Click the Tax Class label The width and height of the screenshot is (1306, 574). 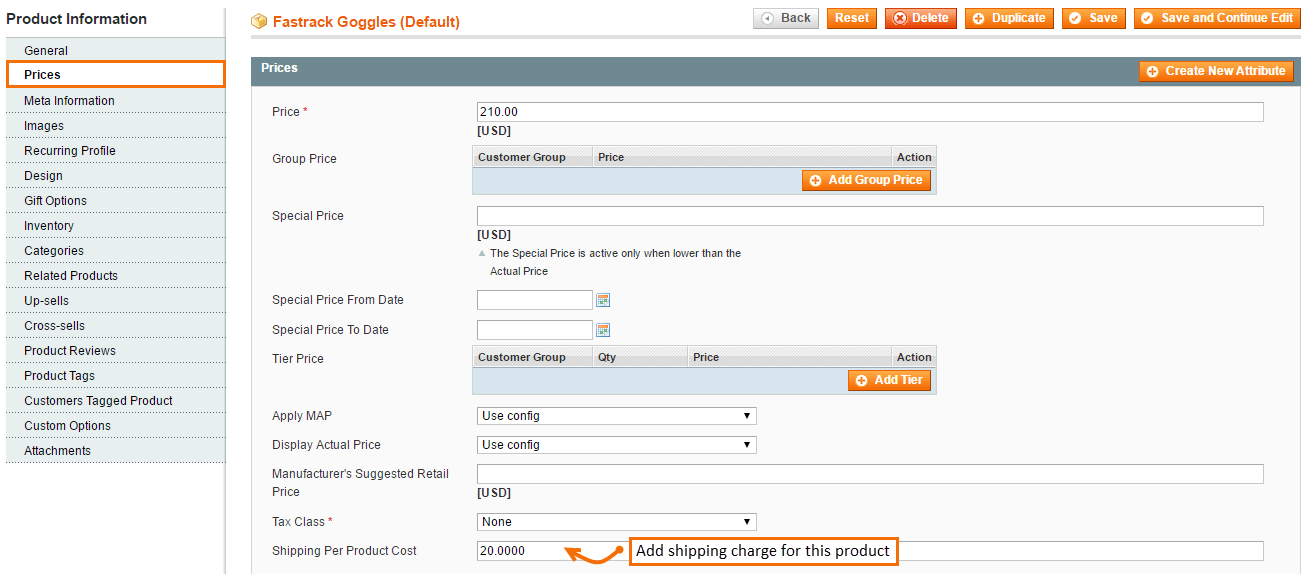coord(304,522)
